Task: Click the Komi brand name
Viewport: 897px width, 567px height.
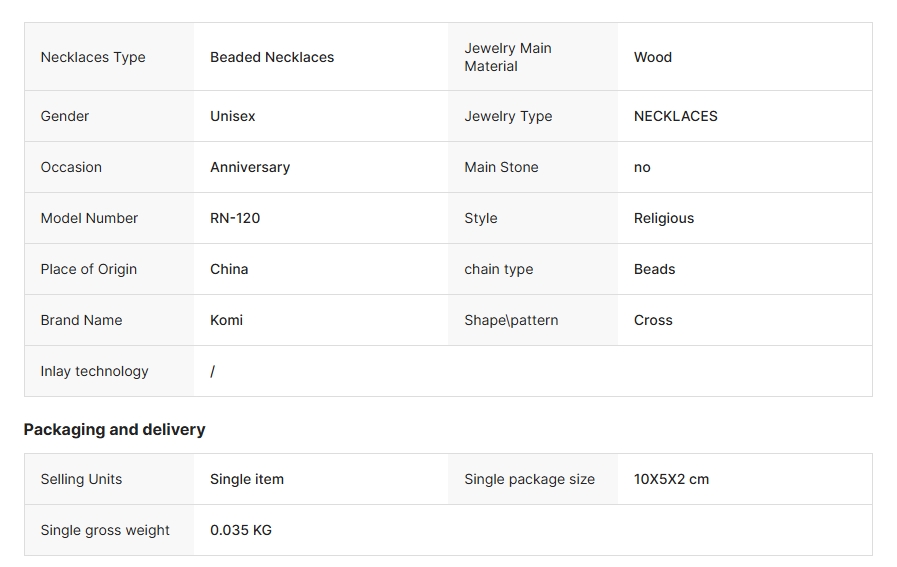Action: point(226,320)
